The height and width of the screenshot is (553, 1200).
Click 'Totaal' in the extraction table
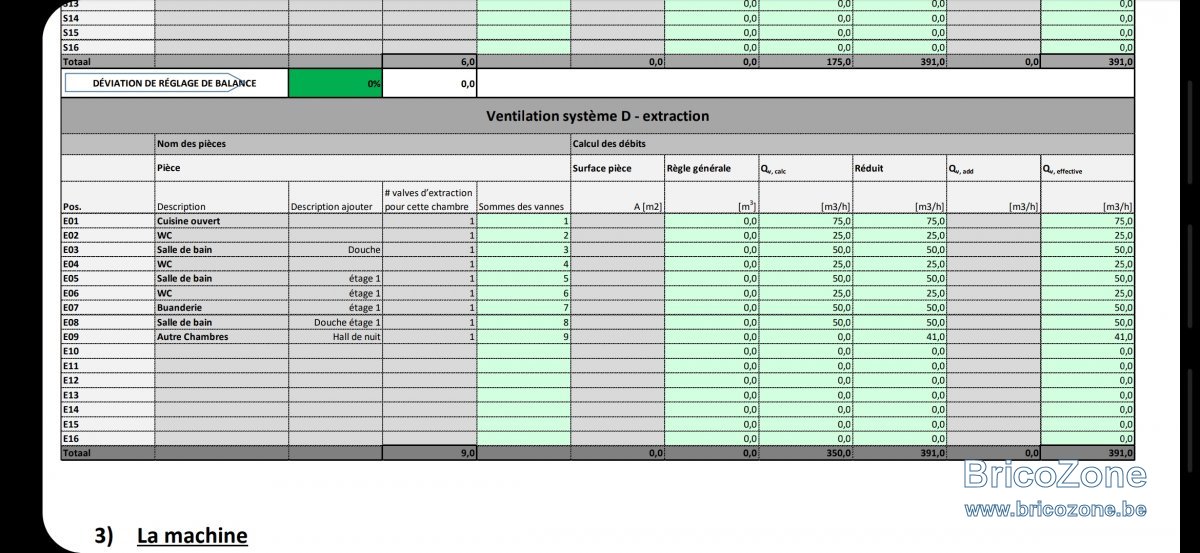tap(76, 453)
